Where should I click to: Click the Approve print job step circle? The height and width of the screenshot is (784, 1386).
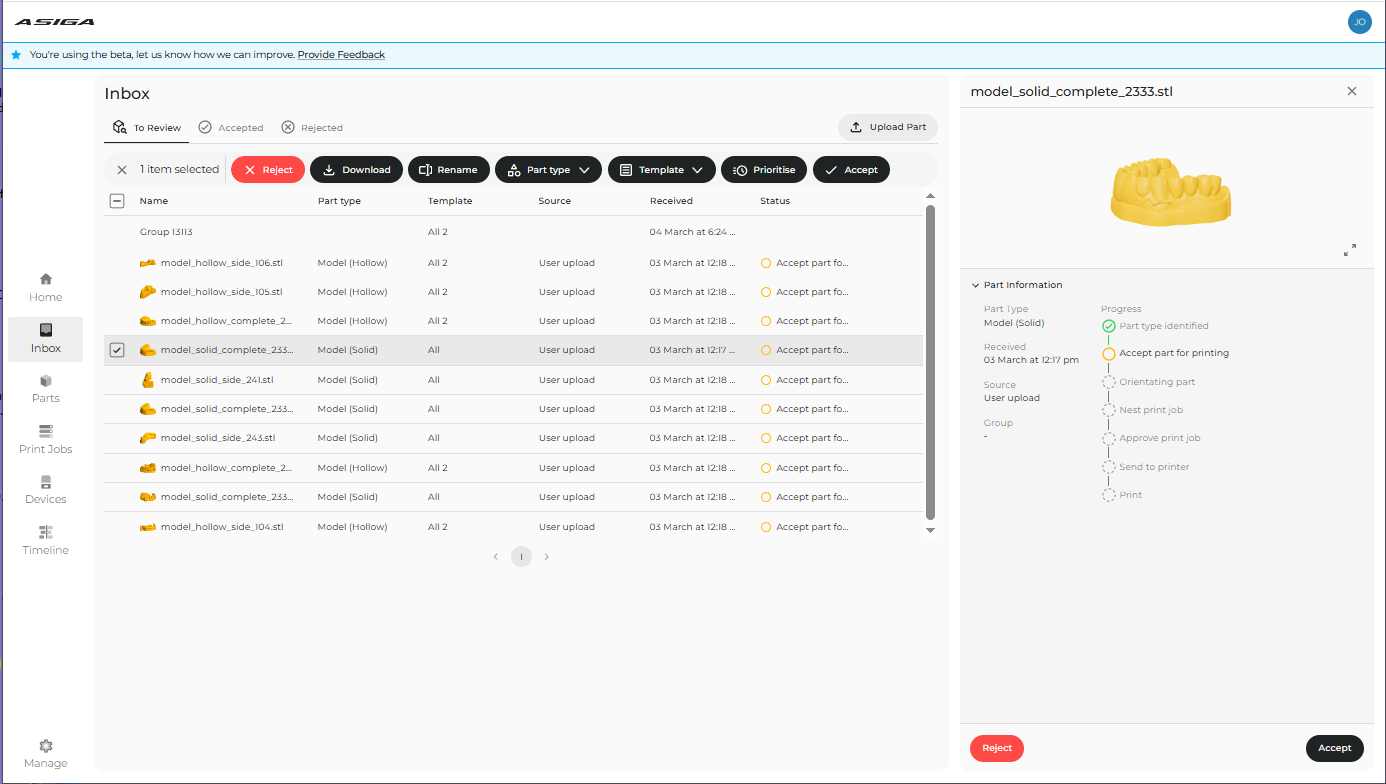pos(1108,438)
